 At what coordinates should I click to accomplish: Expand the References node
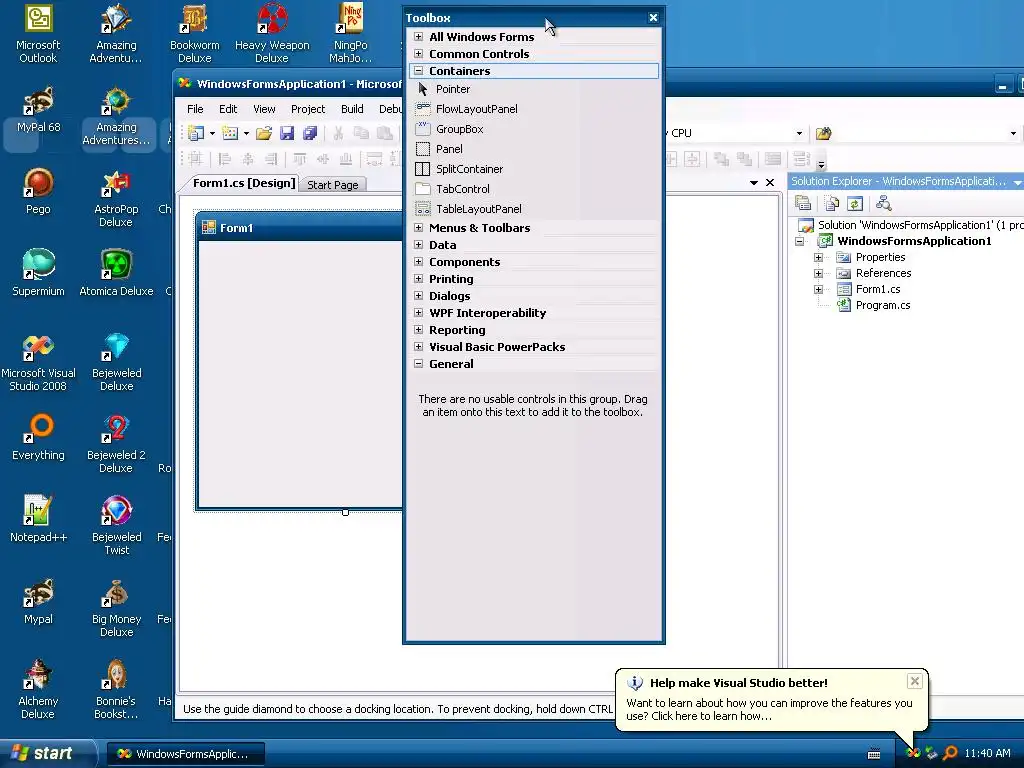818,274
